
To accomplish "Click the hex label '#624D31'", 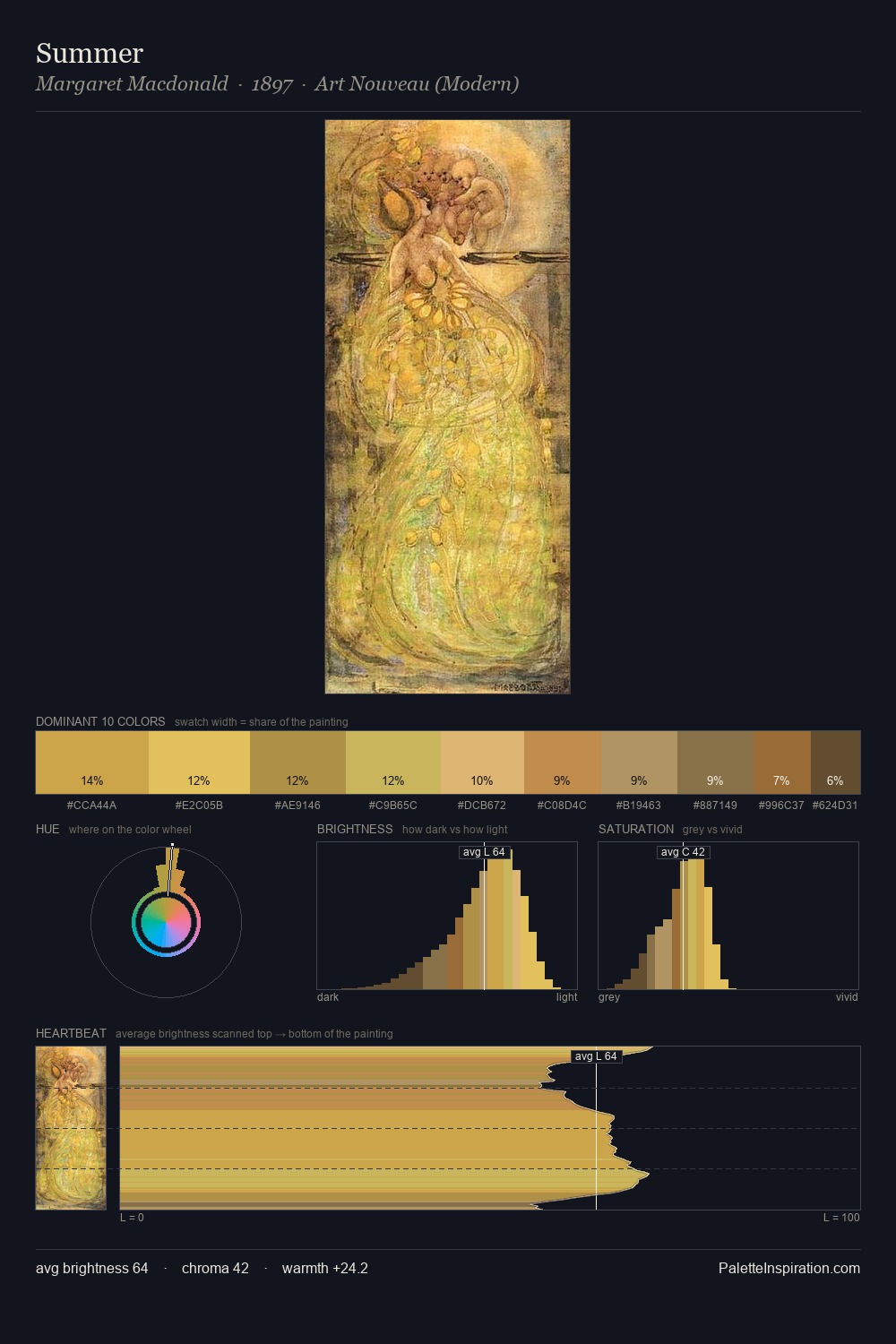I will click(x=835, y=806).
